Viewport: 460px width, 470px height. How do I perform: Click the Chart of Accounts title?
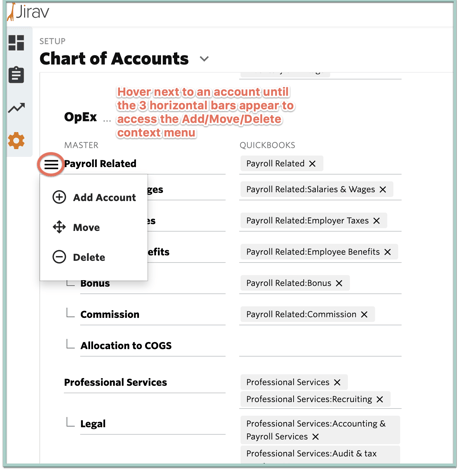pos(114,59)
